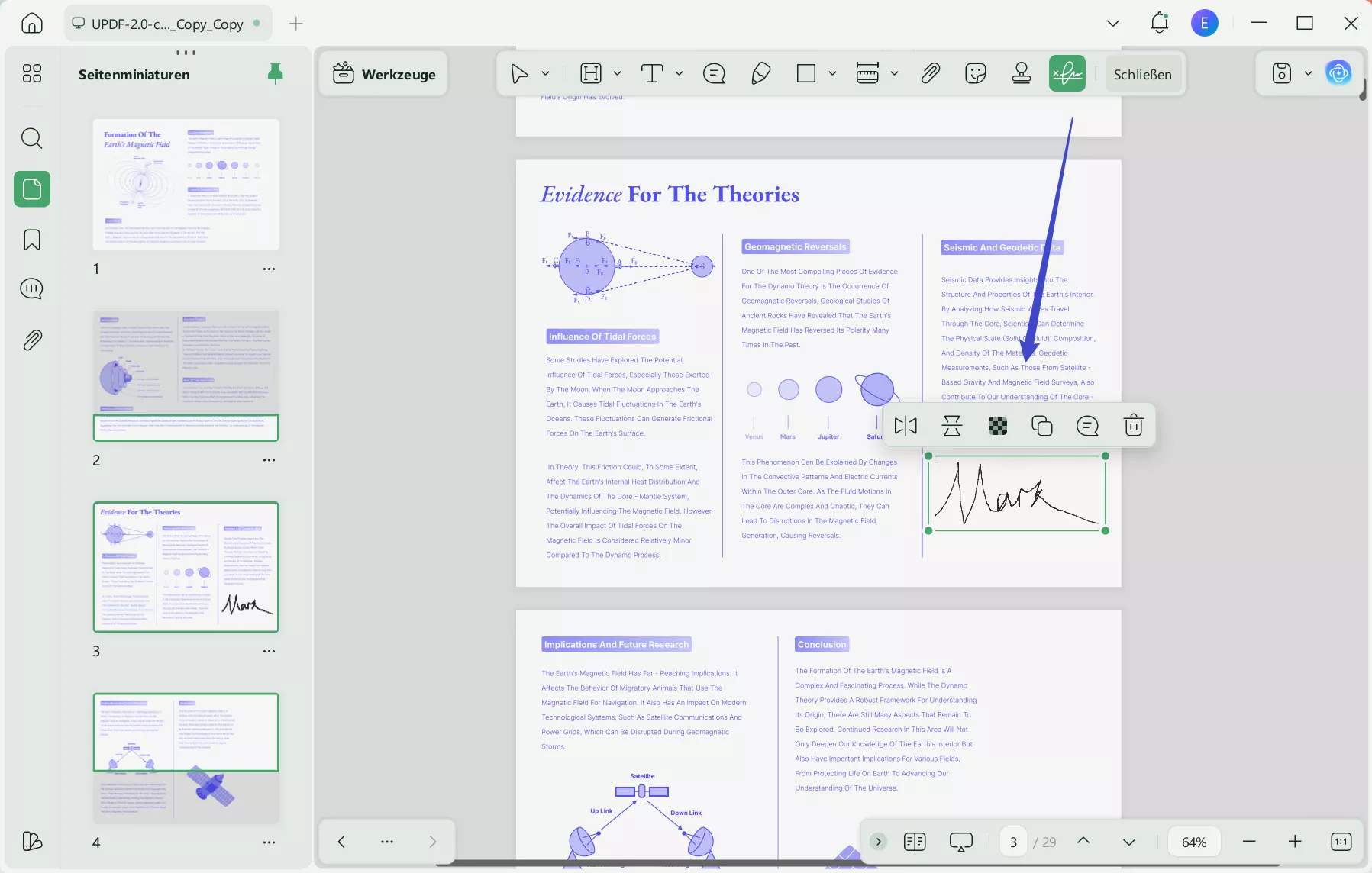This screenshot has height=873, width=1372.
Task: Delete the selected signature
Action: [1133, 426]
